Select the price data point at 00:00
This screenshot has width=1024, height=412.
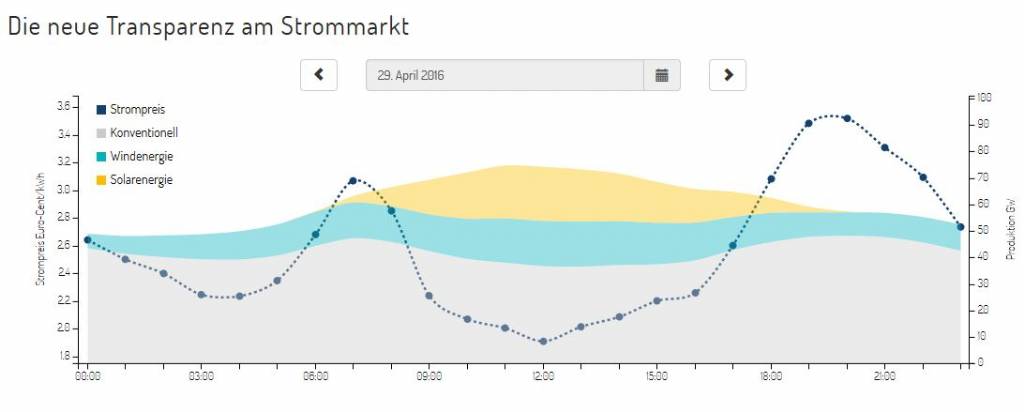(87, 240)
